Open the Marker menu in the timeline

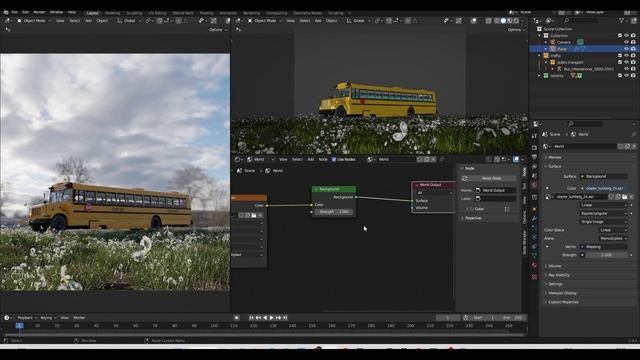[79, 318]
